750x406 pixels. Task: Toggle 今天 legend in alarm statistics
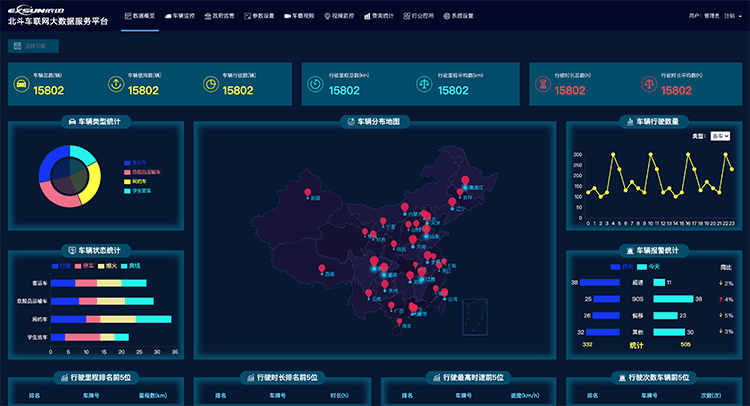tap(649, 267)
